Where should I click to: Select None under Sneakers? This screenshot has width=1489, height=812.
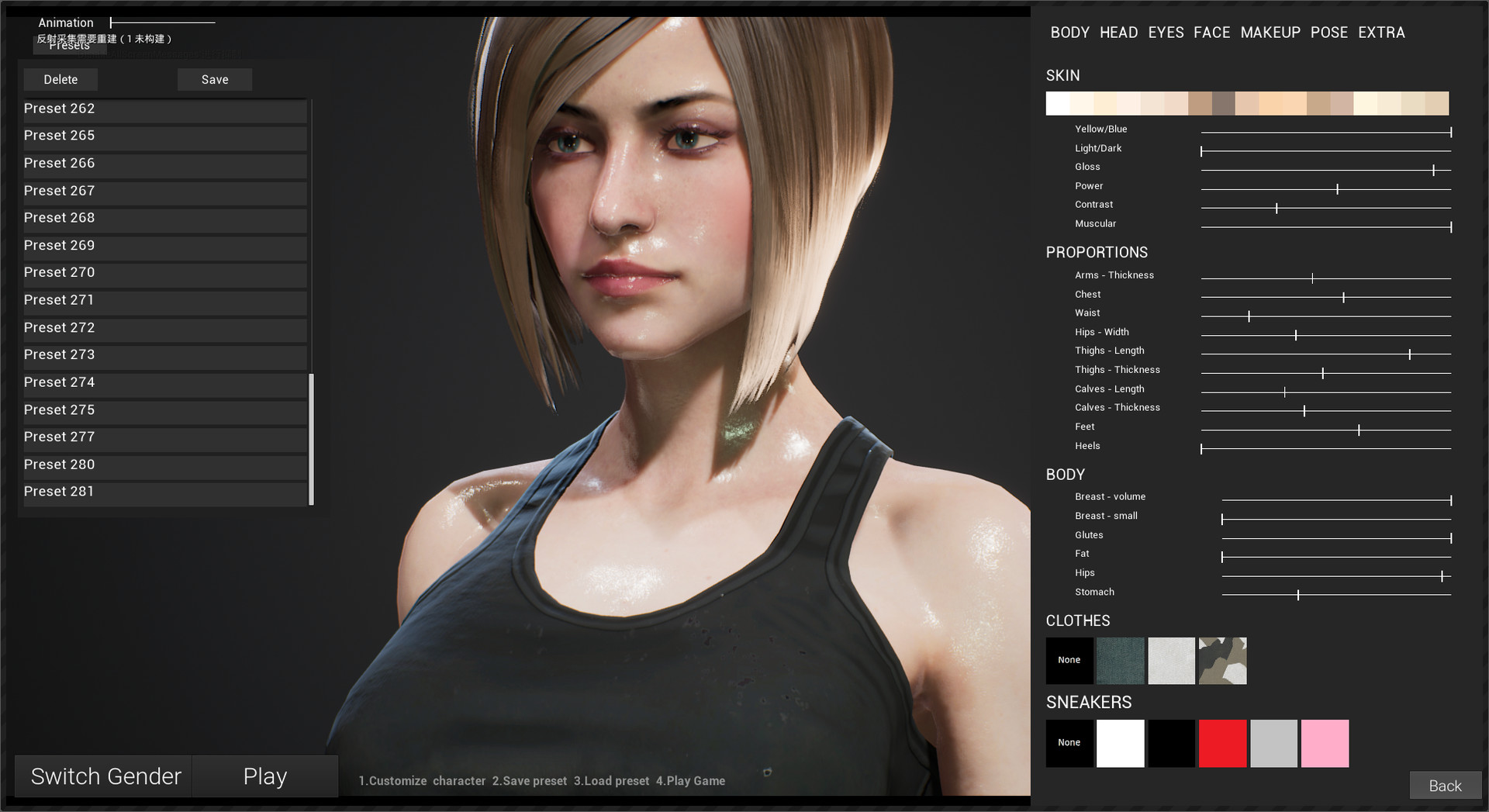(1069, 743)
